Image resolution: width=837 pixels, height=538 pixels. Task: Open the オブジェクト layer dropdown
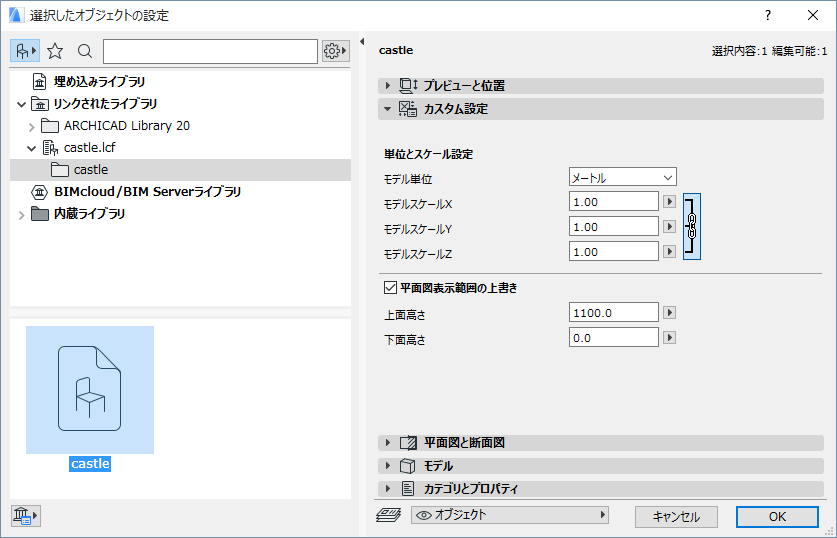pyautogui.click(x=510, y=515)
